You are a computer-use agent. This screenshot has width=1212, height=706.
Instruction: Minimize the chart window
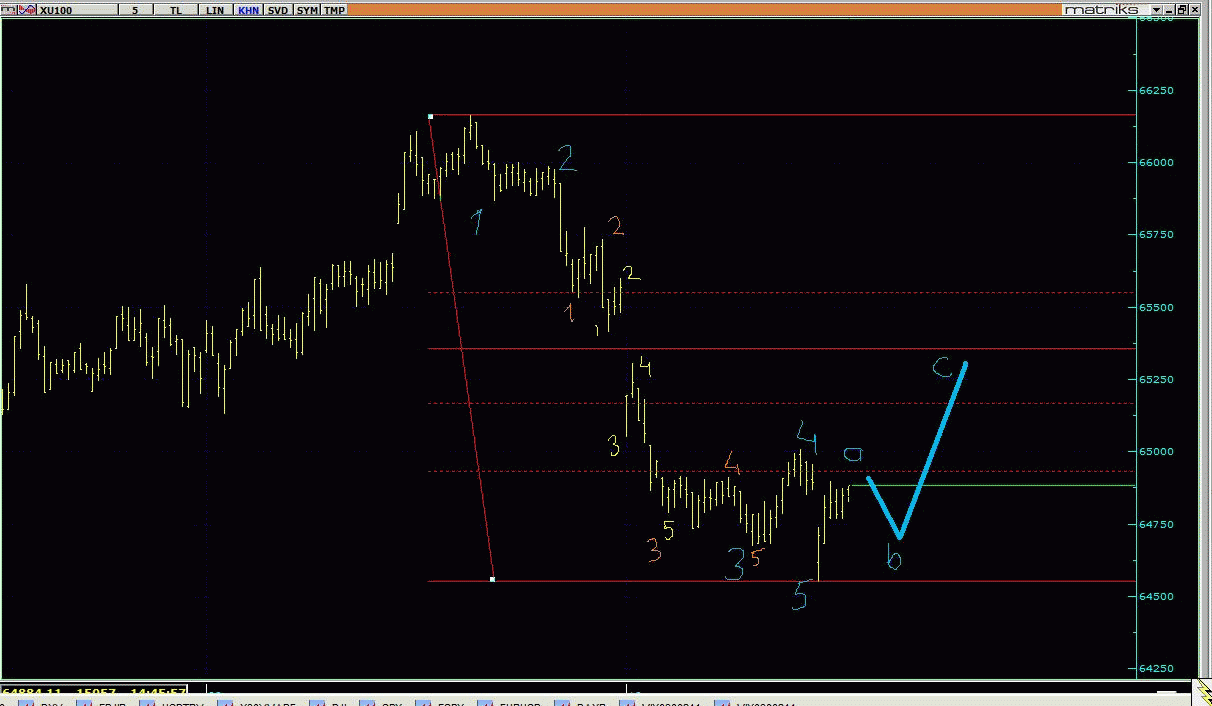[1166, 9]
